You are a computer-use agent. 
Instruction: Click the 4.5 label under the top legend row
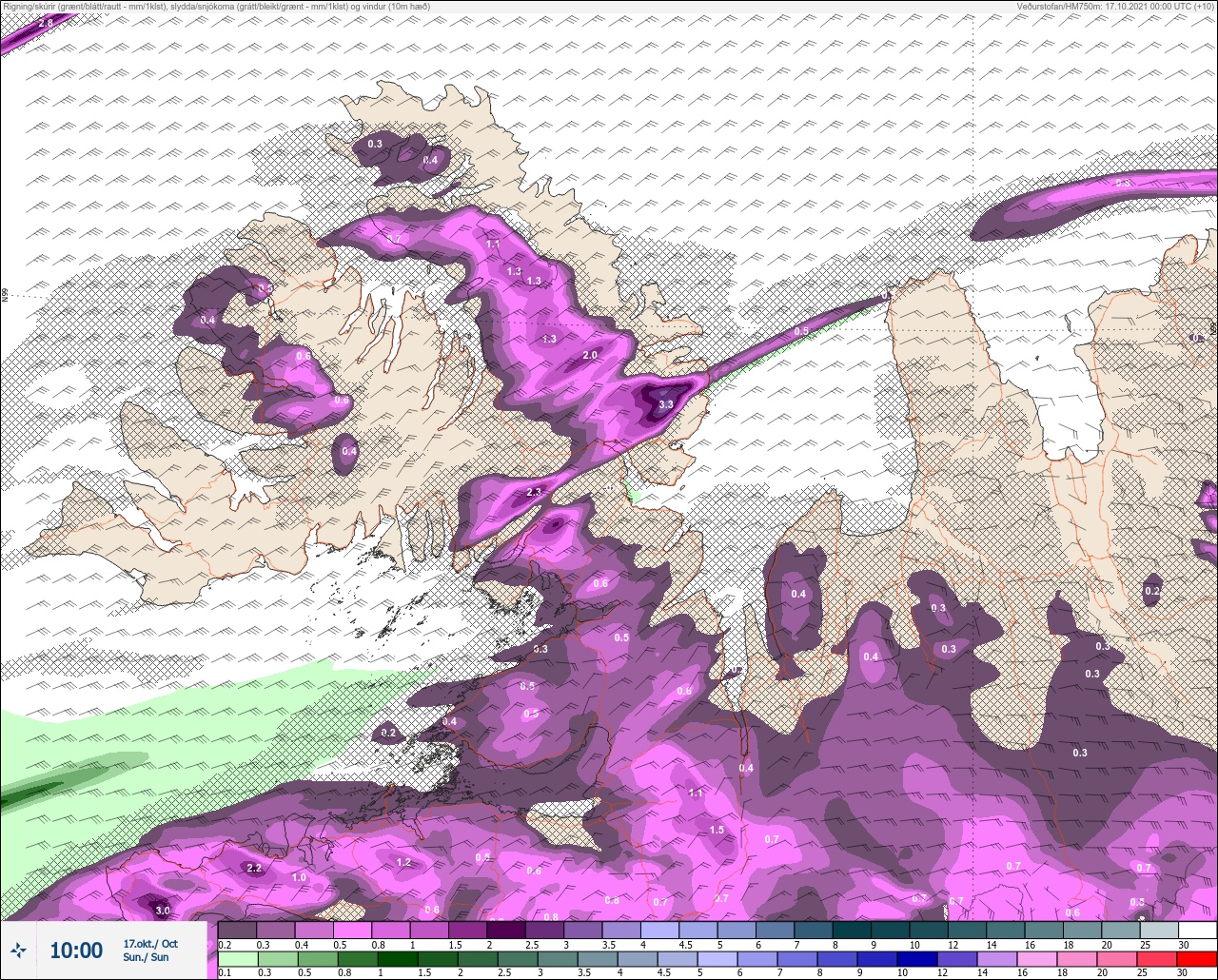[x=684, y=944]
